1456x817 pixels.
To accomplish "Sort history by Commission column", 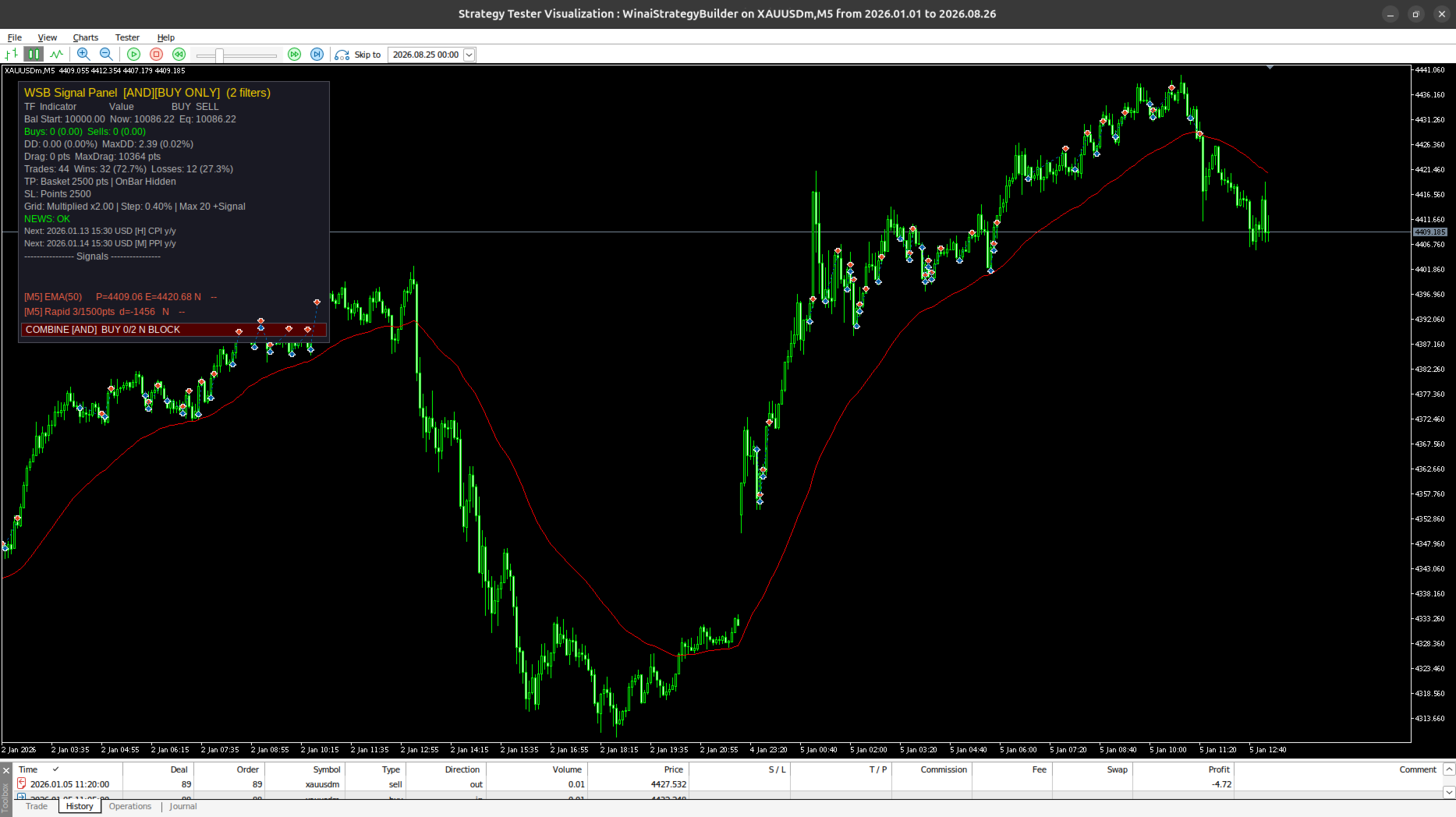I will tap(933, 769).
